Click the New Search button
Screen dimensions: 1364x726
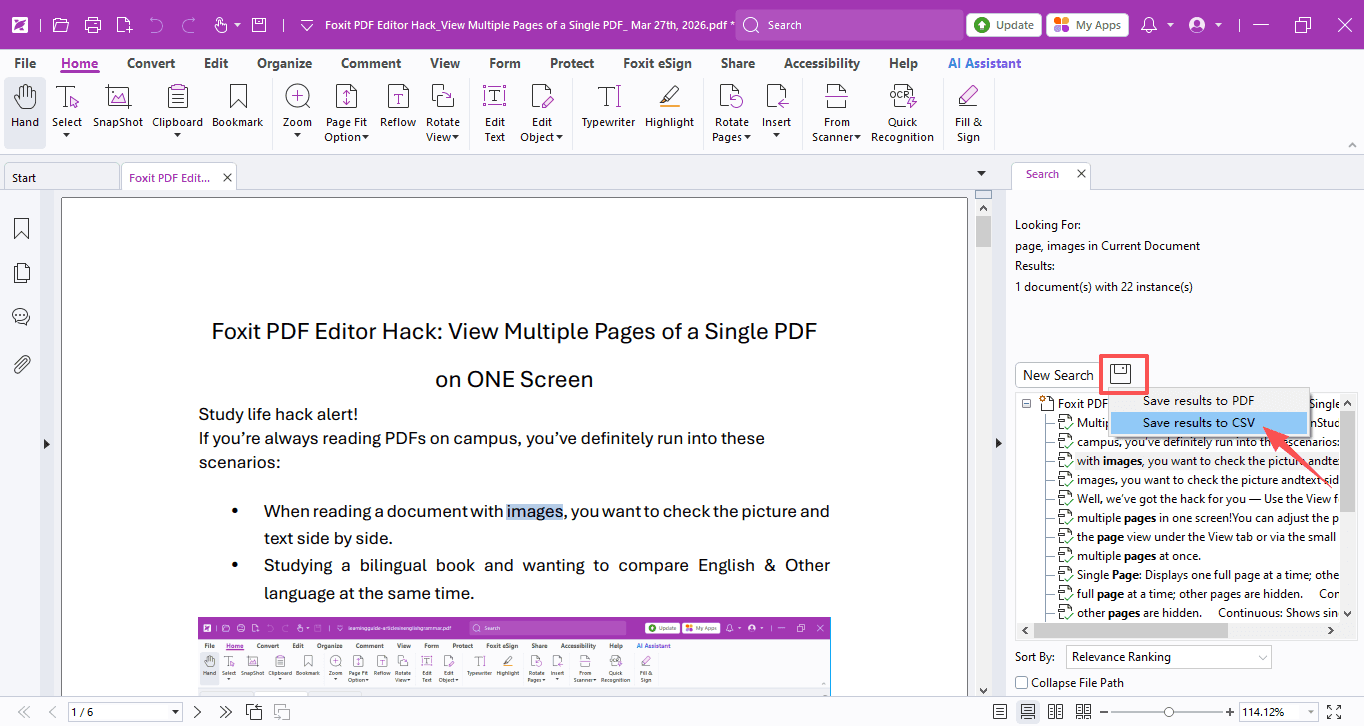coord(1058,375)
